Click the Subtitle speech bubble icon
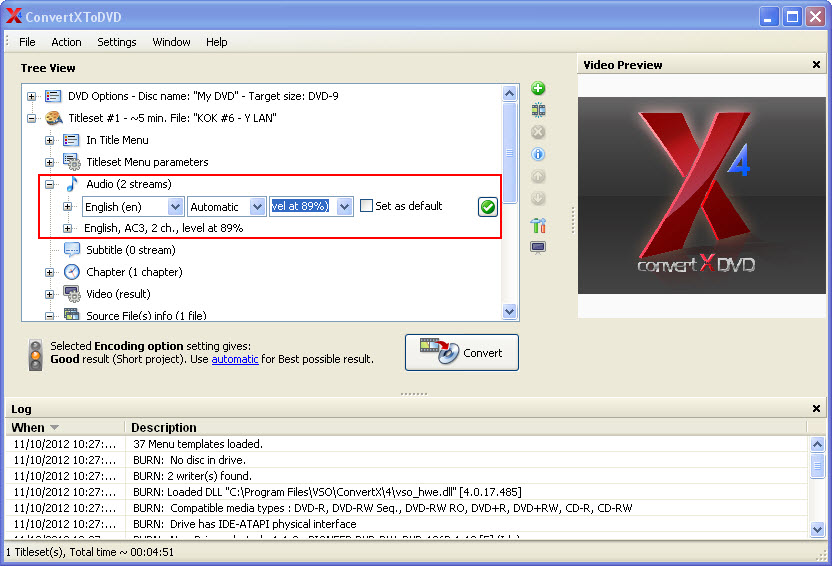The width and height of the screenshot is (832, 566). [x=72, y=250]
